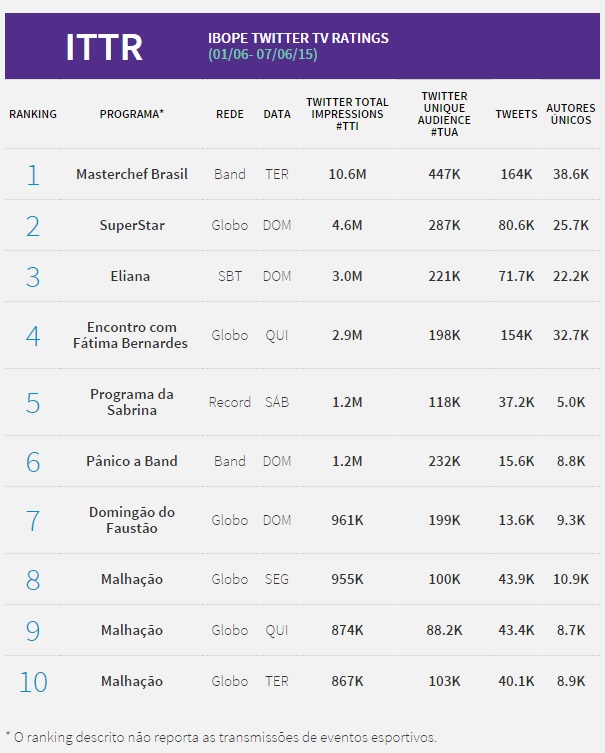Click the Autores Únicos column header

[571, 114]
